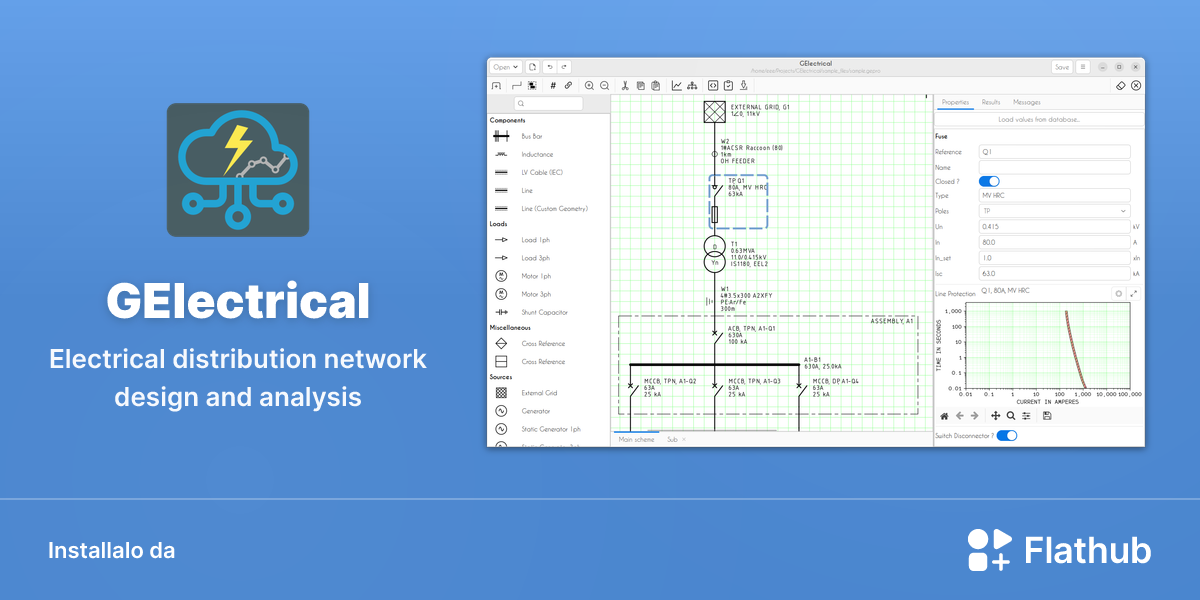Select the plot magnifier zoom tool
This screenshot has width=1200, height=600.
[x=1011, y=415]
